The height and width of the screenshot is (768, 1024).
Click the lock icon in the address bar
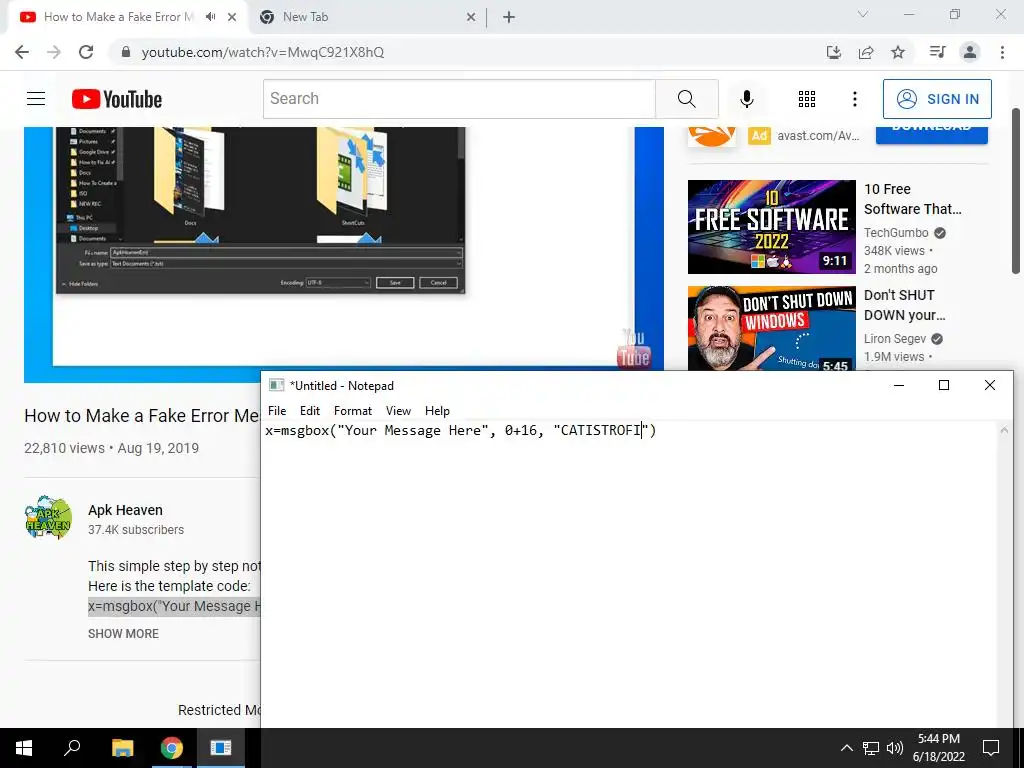coord(127,52)
